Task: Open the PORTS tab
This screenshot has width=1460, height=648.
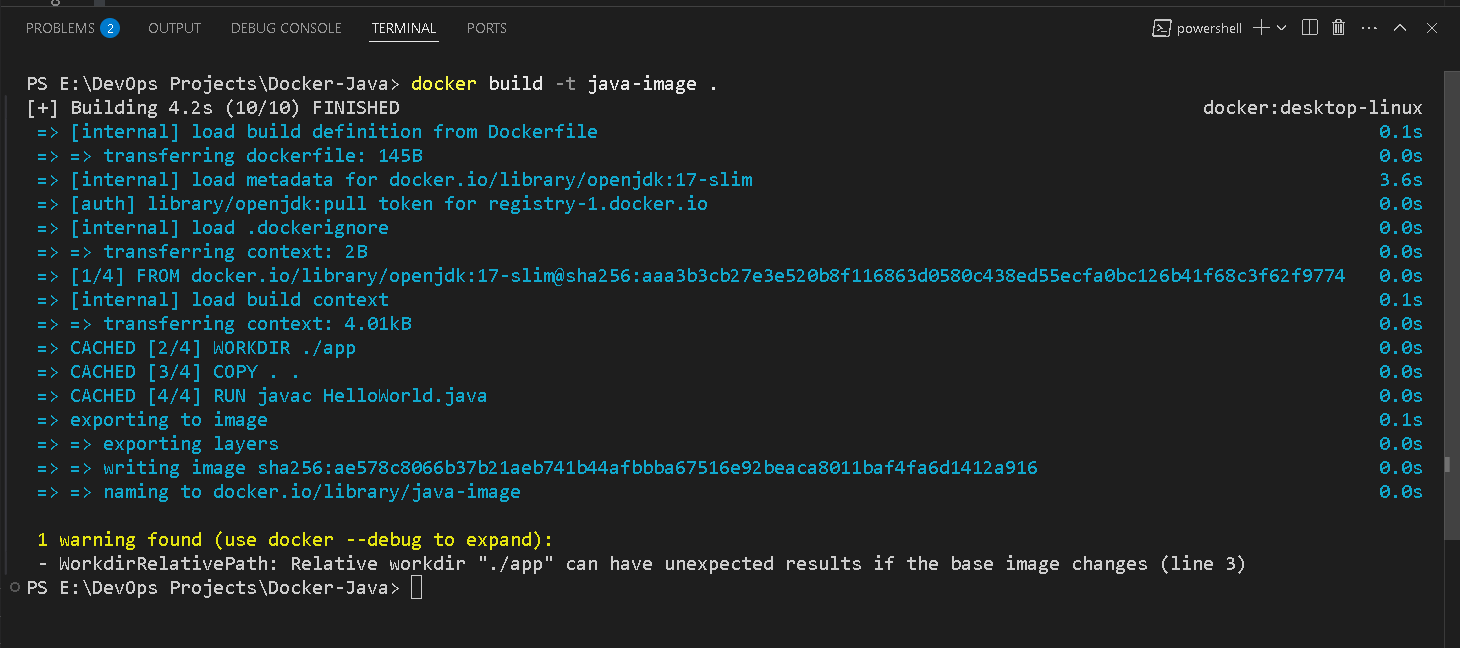Action: [487, 28]
